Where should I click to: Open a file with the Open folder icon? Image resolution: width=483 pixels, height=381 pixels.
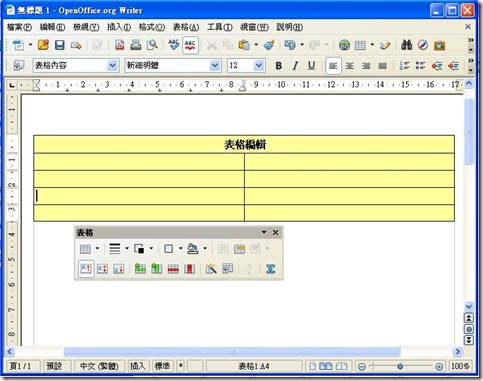(x=43, y=45)
